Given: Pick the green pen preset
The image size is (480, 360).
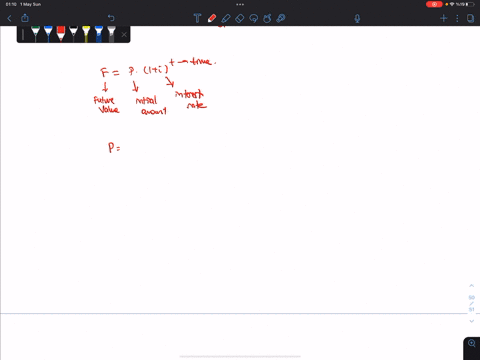Looking at the screenshot, I should point(35,34).
